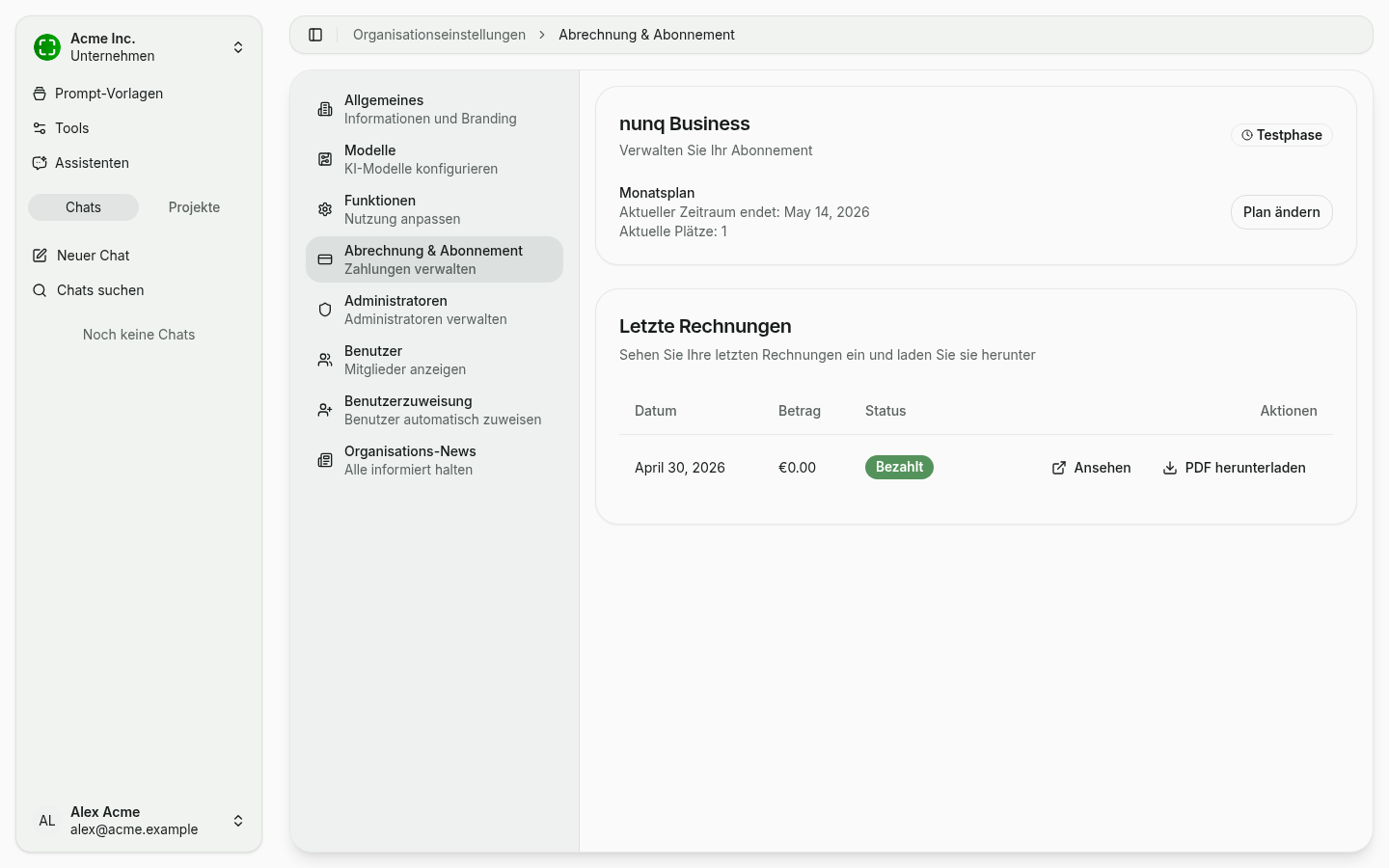This screenshot has width=1389, height=868.
Task: Open Tools in sidebar
Action: point(139,128)
